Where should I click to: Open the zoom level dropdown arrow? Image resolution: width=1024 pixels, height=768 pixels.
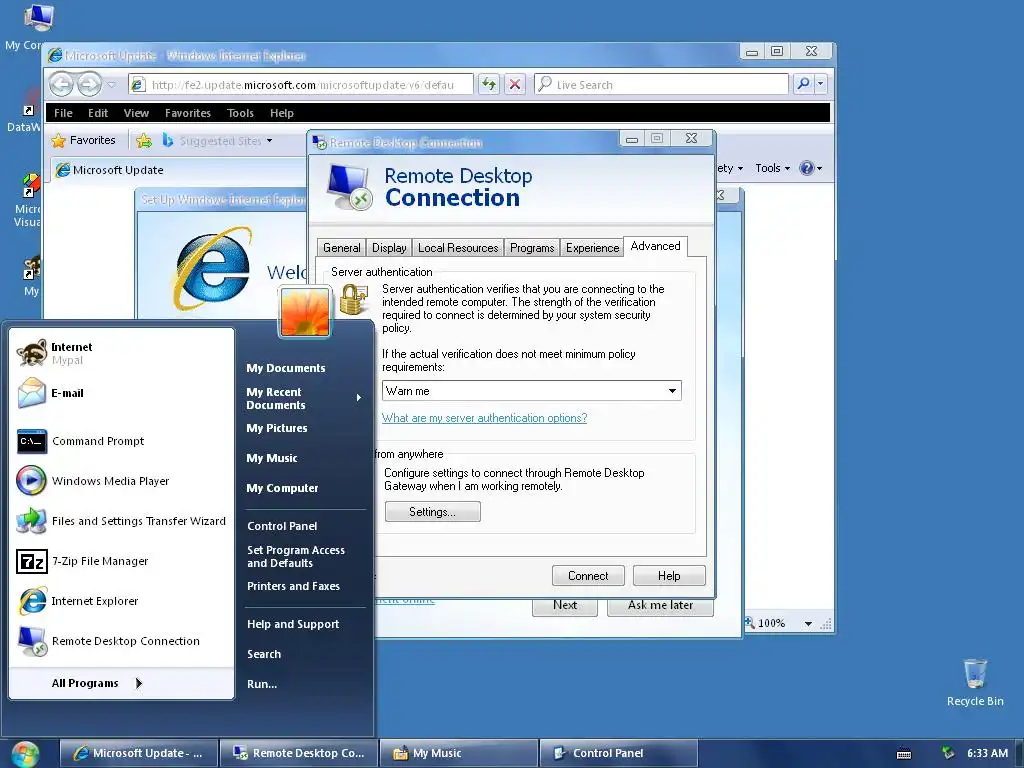coord(808,624)
